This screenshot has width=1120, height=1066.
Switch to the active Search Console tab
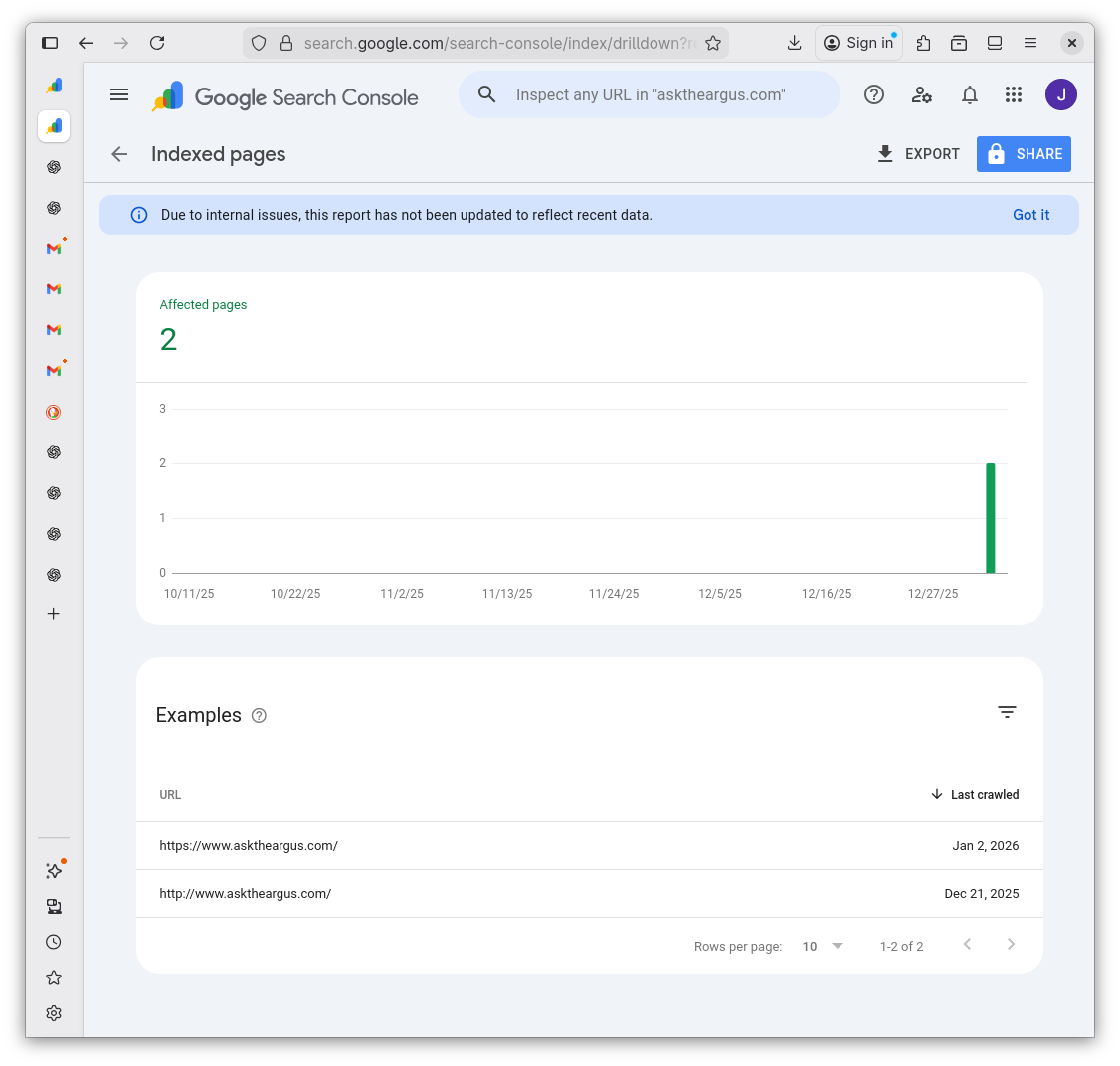point(54,126)
